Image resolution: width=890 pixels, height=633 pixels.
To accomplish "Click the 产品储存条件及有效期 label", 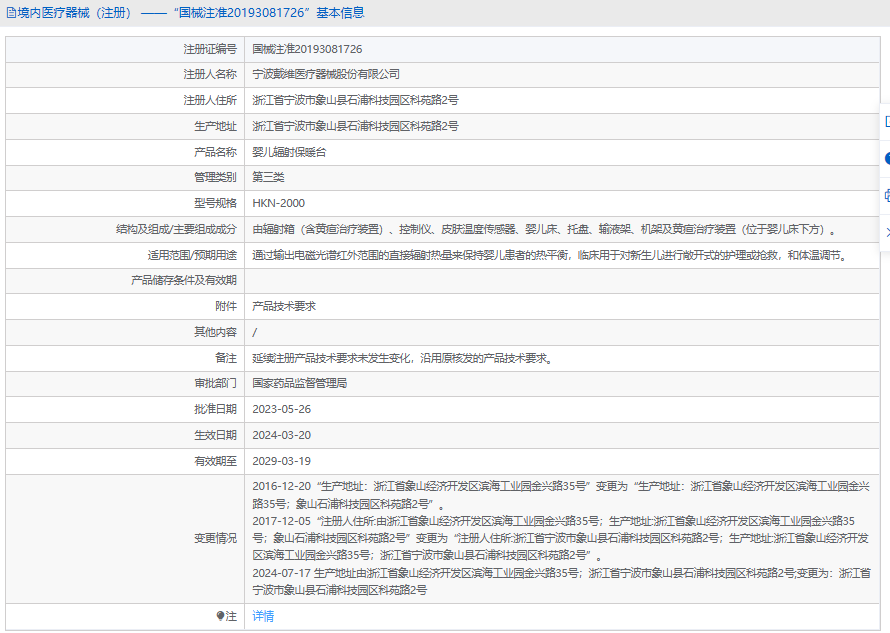I will (184, 280).
